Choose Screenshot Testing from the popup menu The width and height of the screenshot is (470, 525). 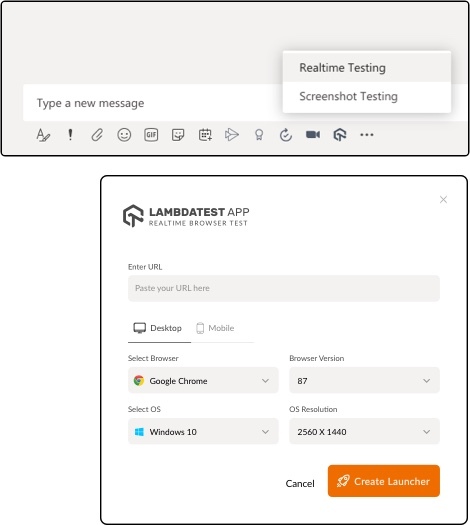click(x=367, y=96)
